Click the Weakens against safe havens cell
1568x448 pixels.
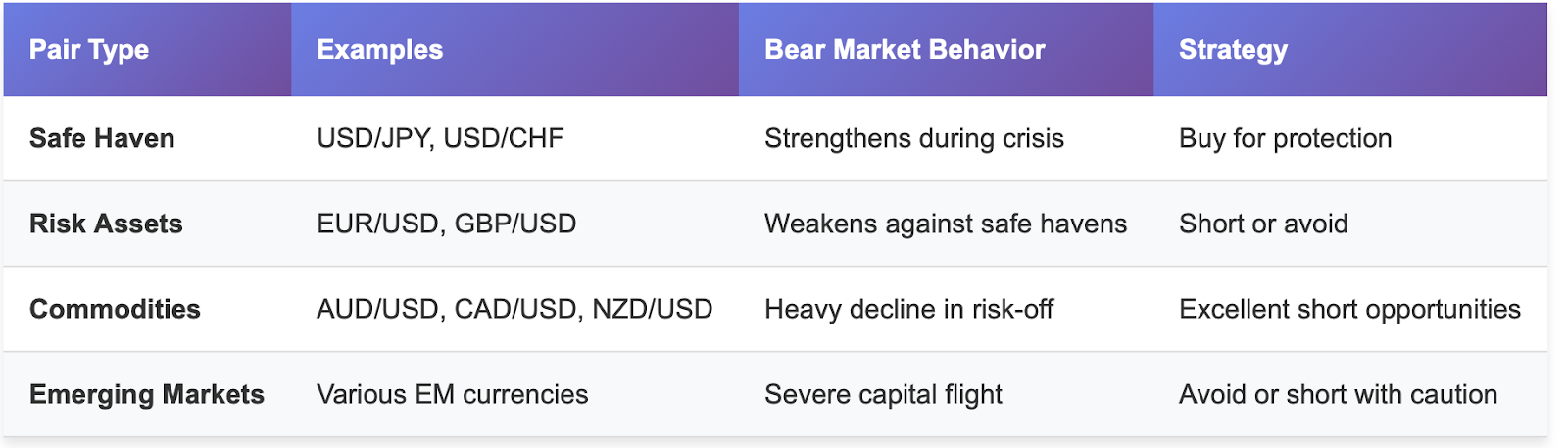pos(946,224)
